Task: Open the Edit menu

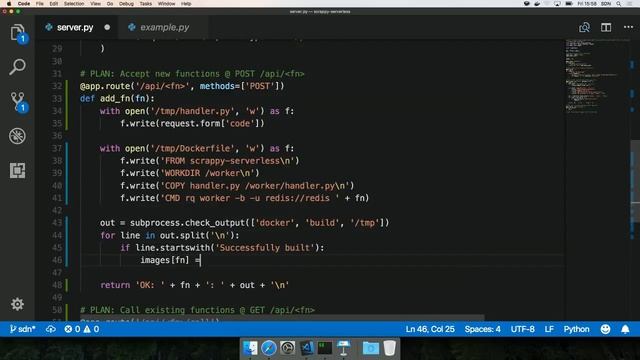Action: 53,4
